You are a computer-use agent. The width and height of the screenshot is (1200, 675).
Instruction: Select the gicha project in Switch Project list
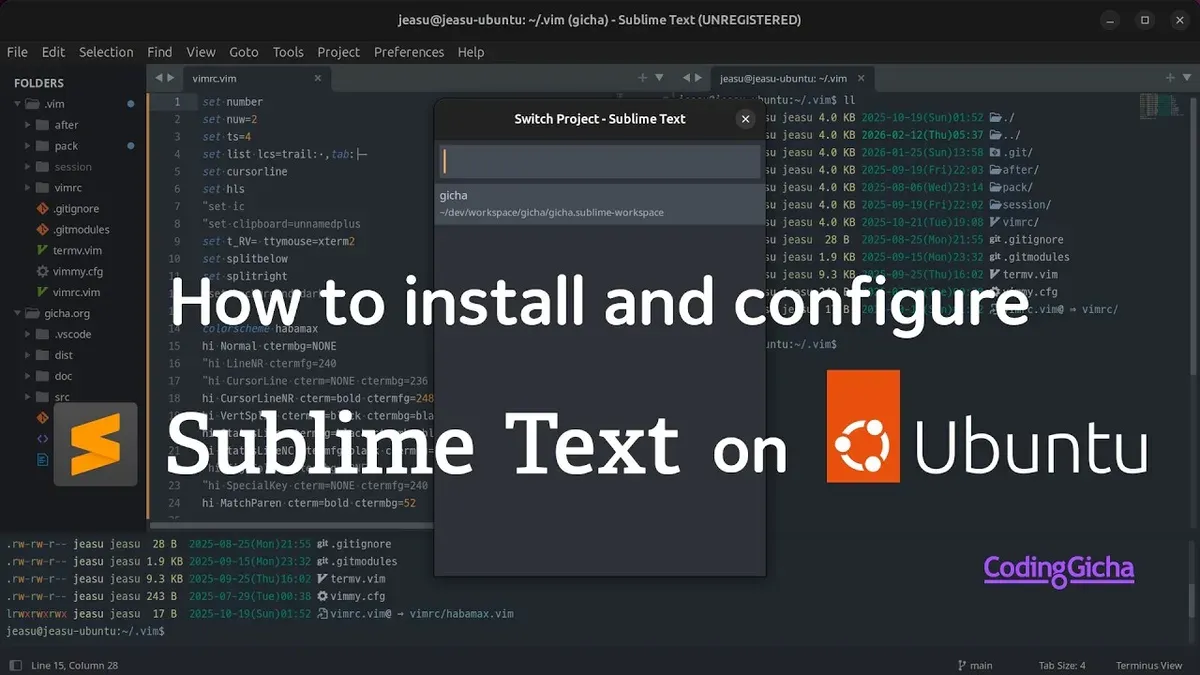click(600, 203)
